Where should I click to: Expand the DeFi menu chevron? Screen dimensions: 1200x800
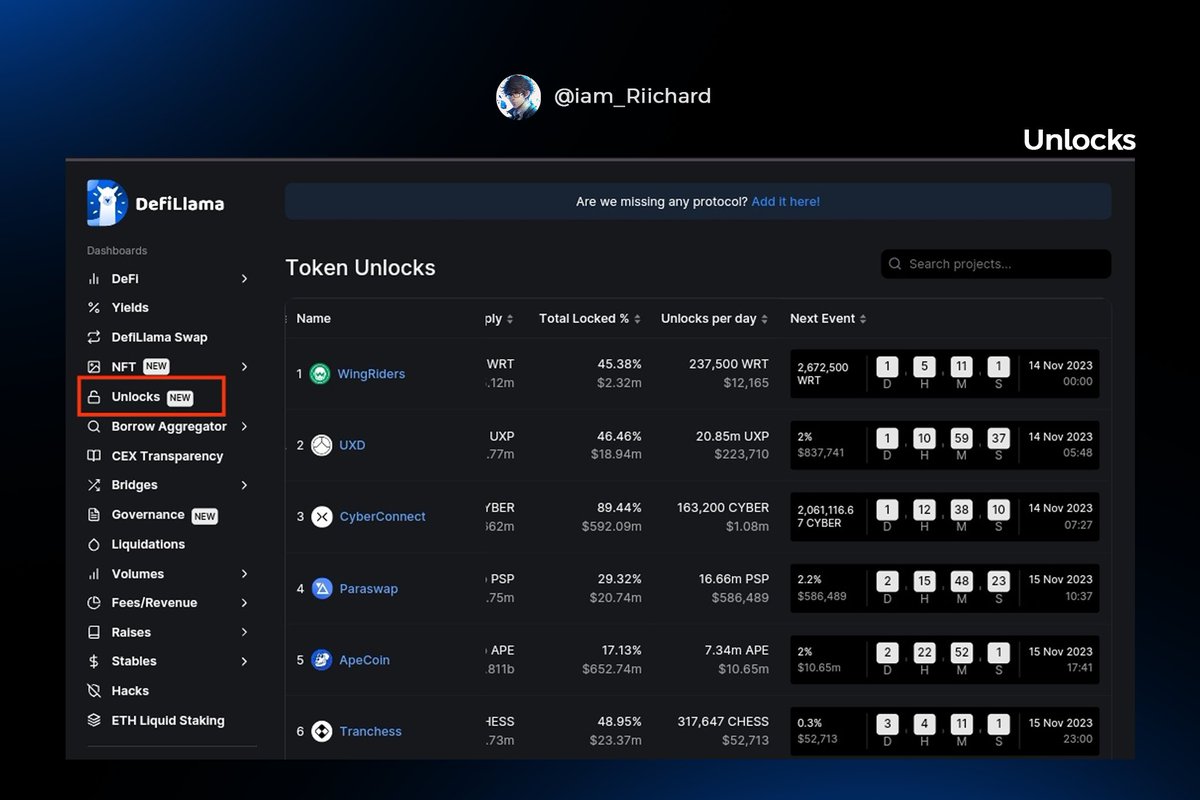point(245,279)
